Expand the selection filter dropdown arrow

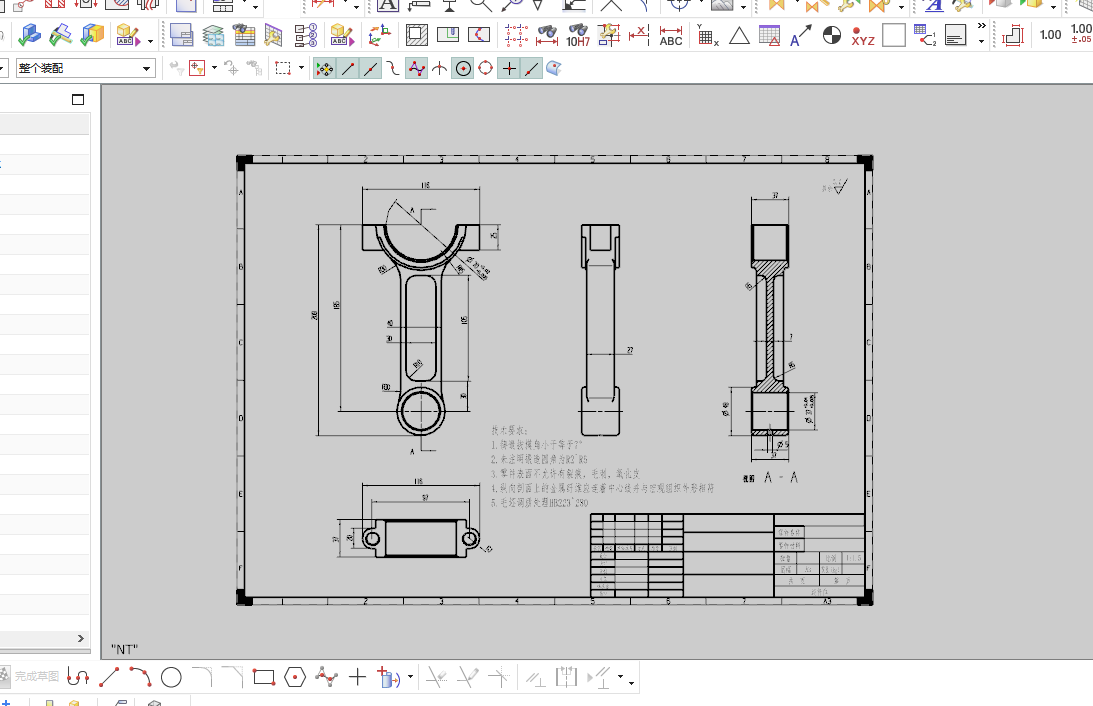click(214, 68)
